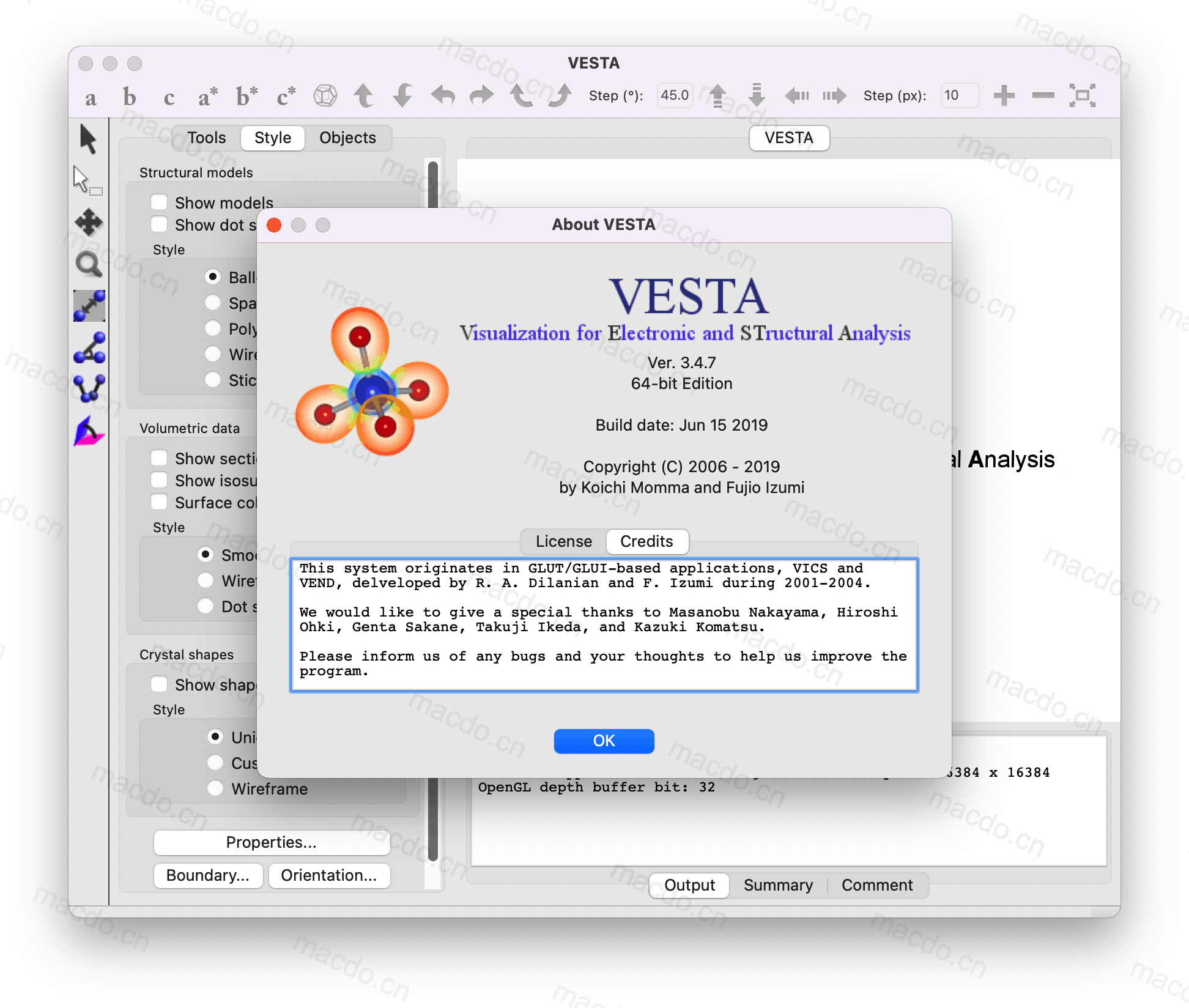Image resolution: width=1189 pixels, height=1008 pixels.
Task: Select the VESTA document tab
Action: click(x=789, y=138)
